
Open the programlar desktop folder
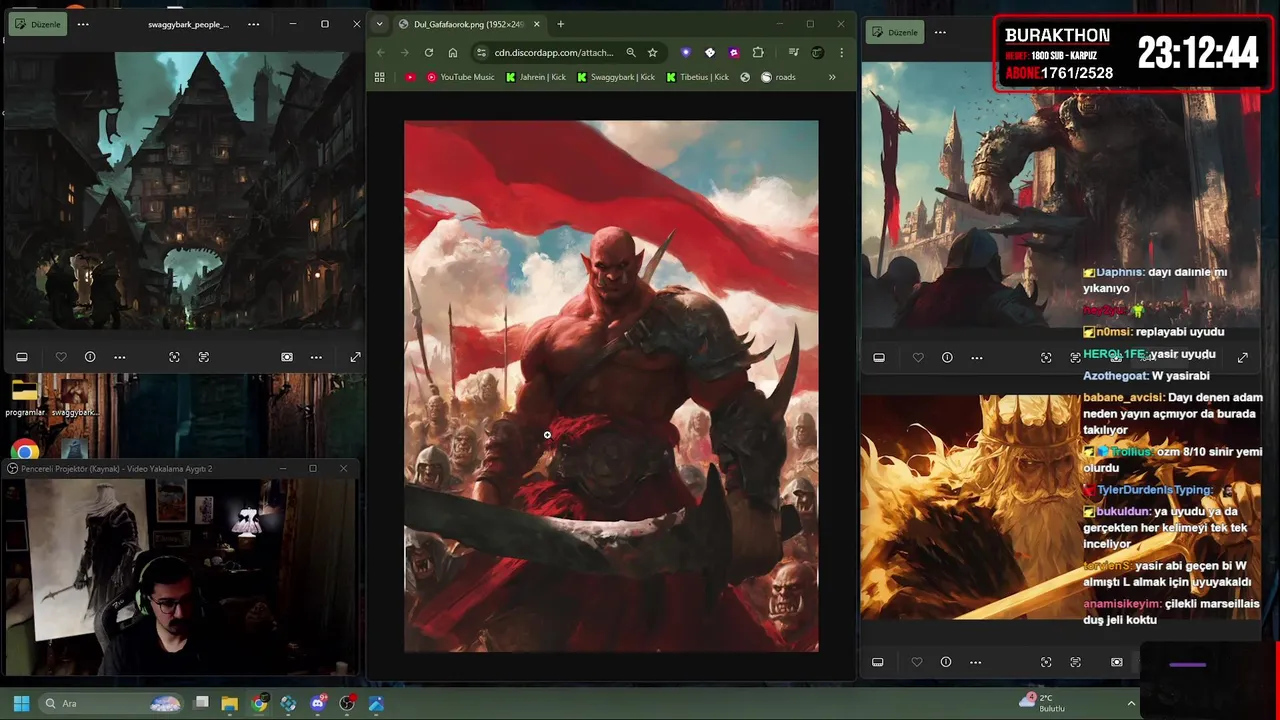pos(24,397)
